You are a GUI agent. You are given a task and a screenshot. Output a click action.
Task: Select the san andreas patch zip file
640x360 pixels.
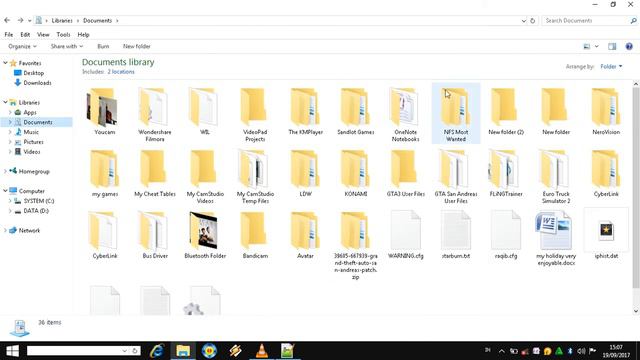click(356, 245)
